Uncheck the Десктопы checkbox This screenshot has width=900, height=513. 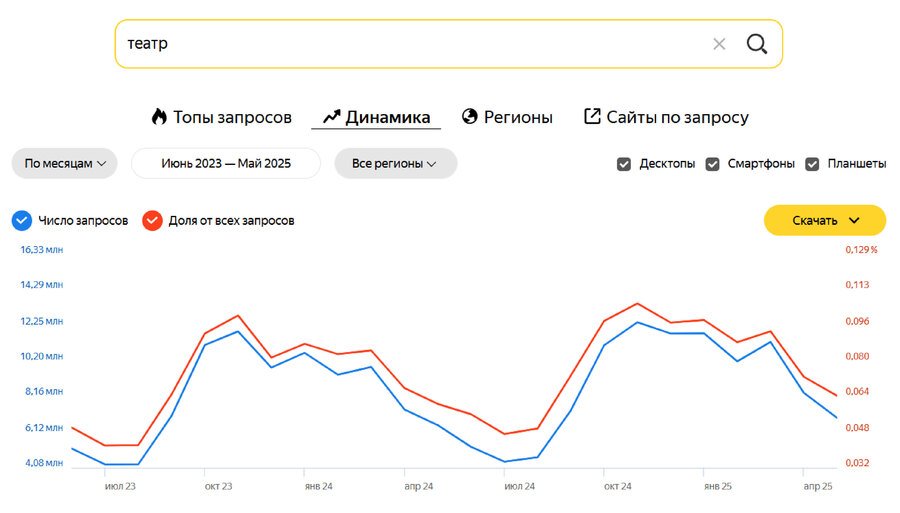tap(624, 164)
